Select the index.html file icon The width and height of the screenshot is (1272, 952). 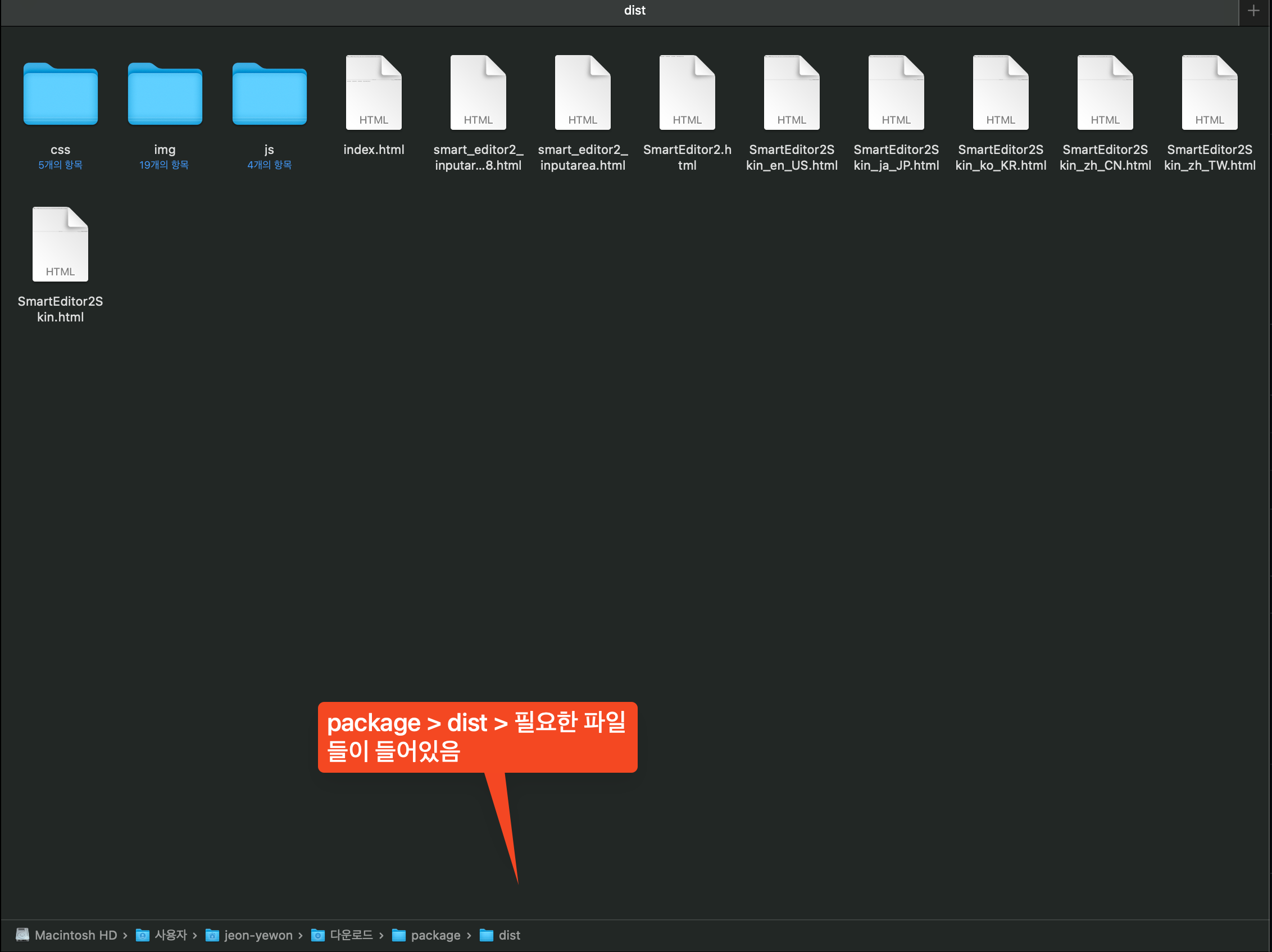pyautogui.click(x=374, y=93)
